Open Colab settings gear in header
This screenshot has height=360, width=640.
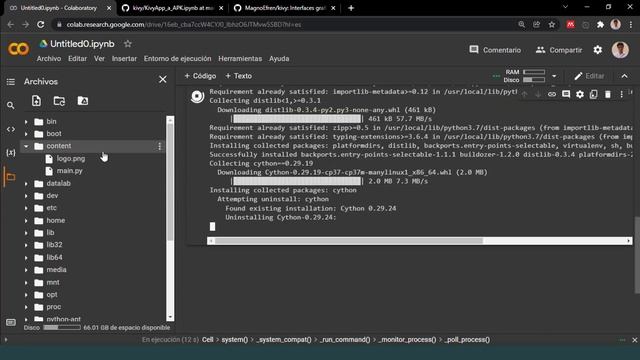click(598, 50)
